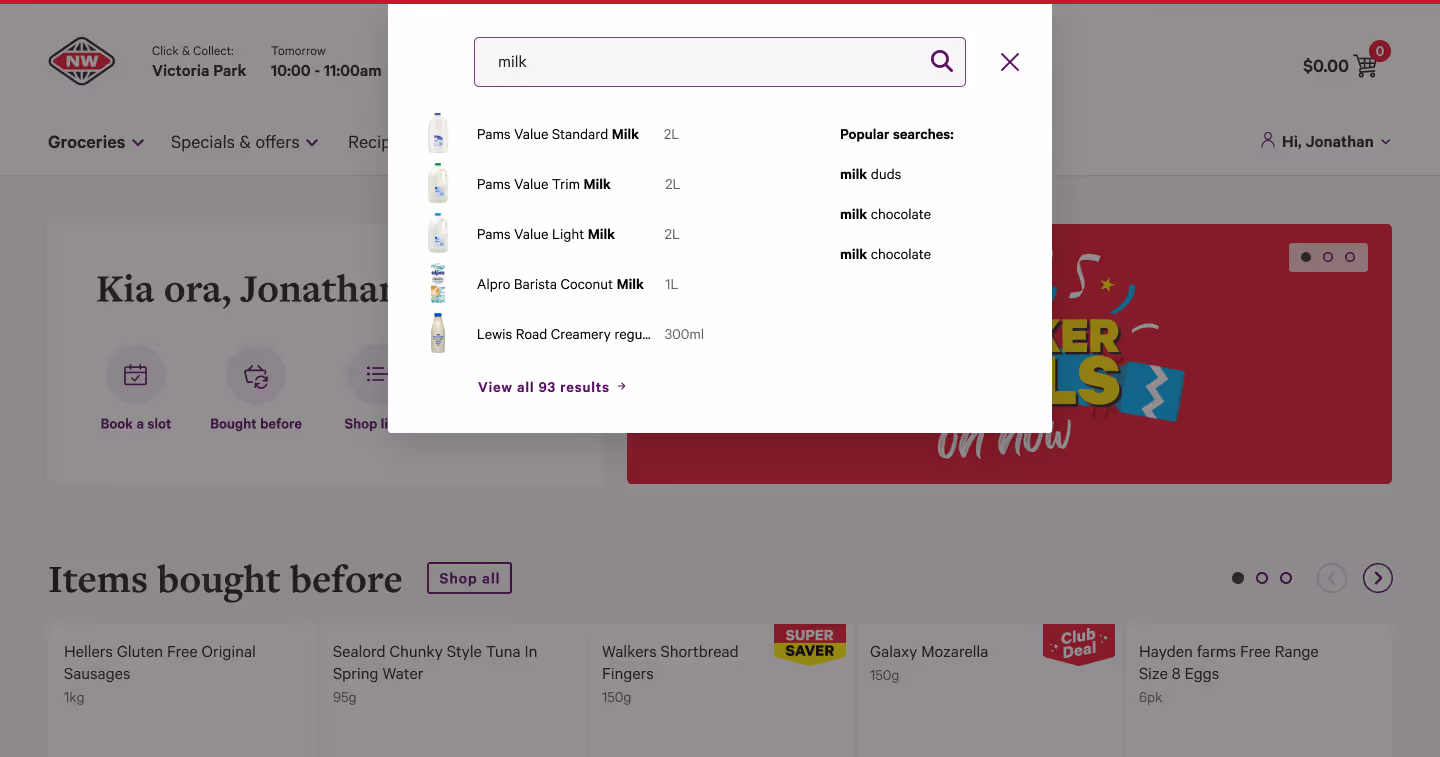1440x757 pixels.
Task: Expand the Groceries menu
Action: coord(96,142)
